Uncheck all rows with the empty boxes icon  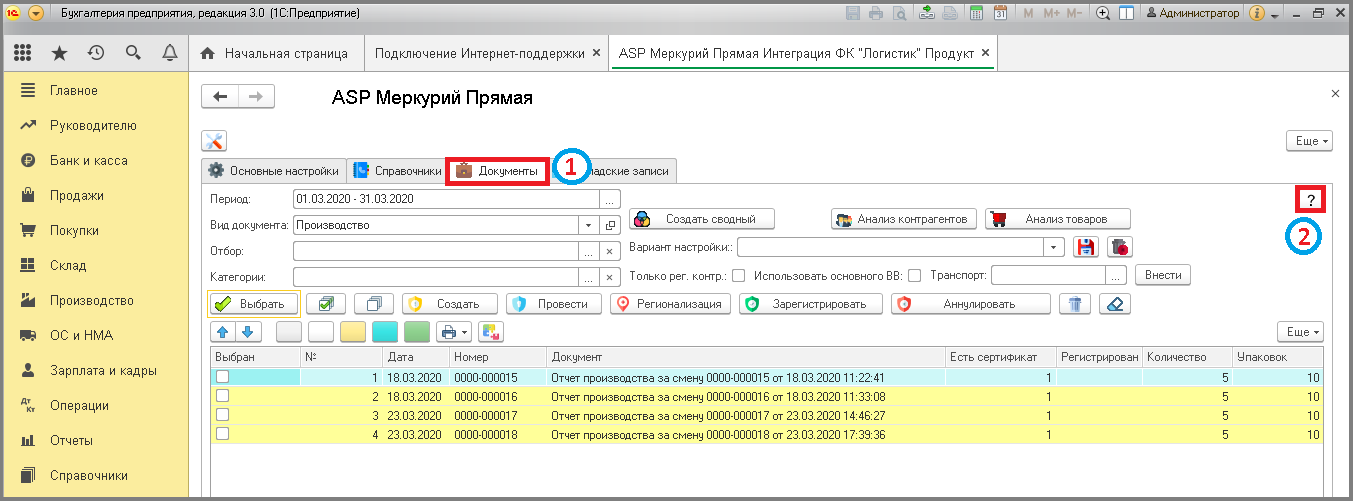(x=375, y=304)
